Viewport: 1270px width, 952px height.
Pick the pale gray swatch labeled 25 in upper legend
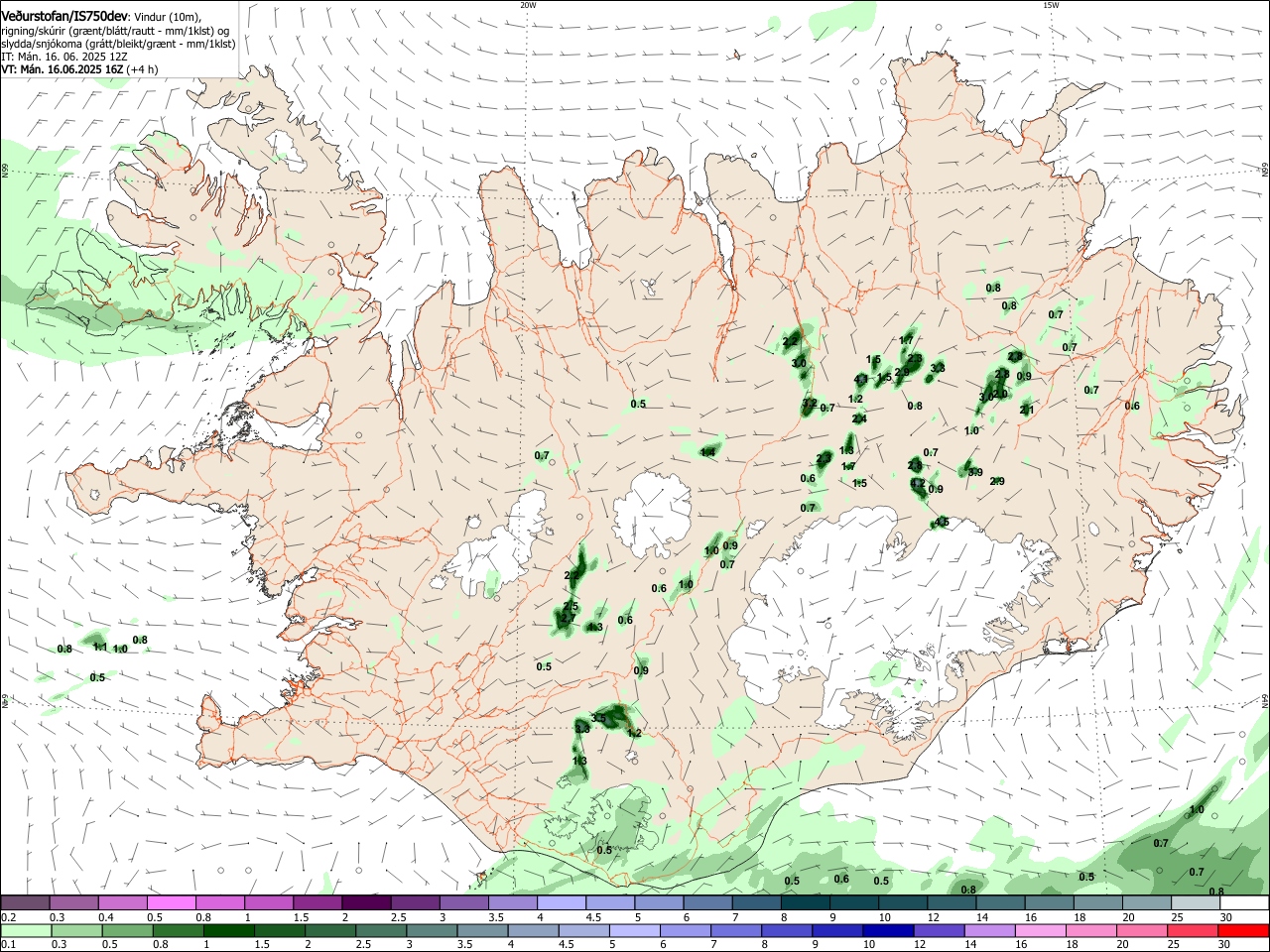click(1196, 902)
